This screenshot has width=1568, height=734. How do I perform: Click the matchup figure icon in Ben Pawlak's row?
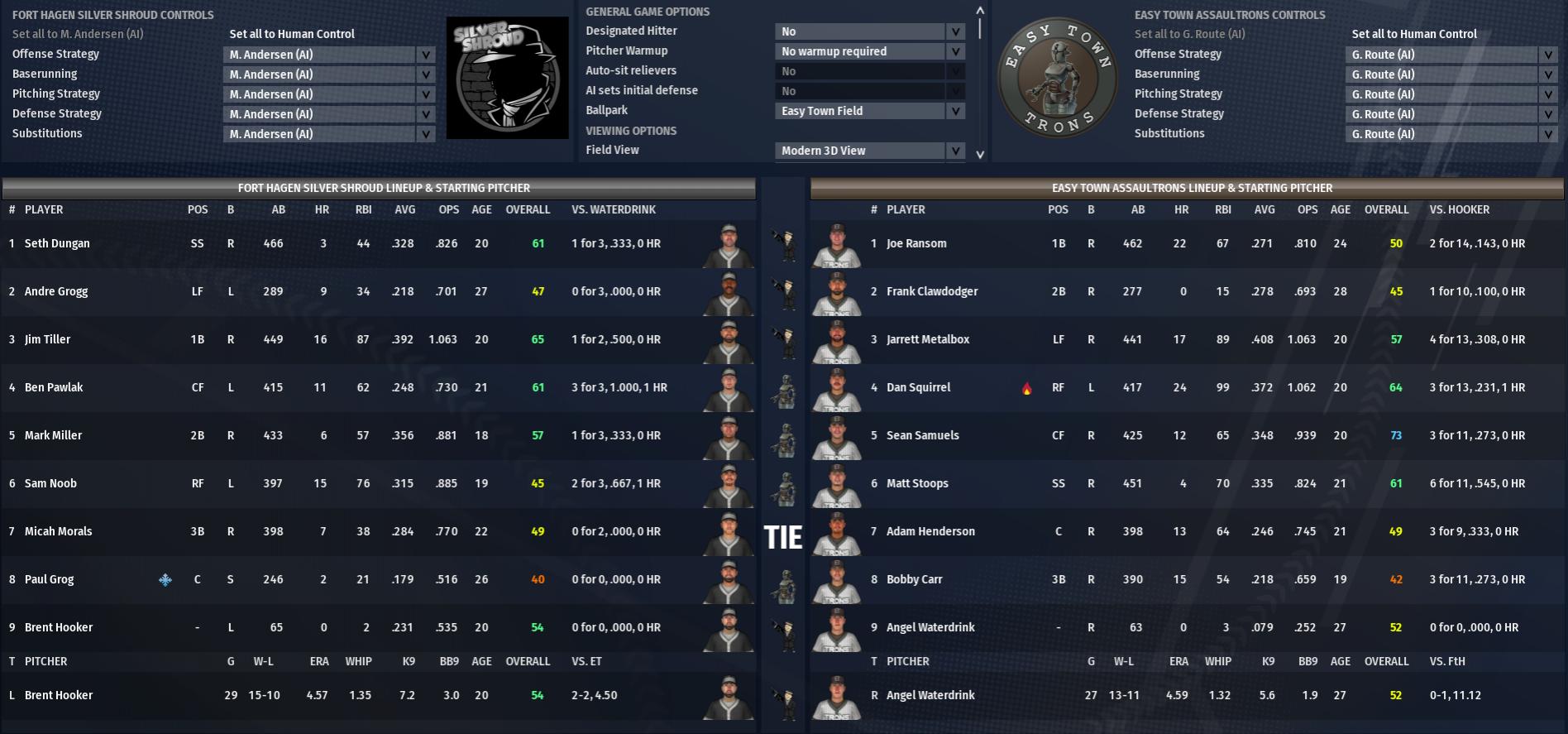point(783,389)
